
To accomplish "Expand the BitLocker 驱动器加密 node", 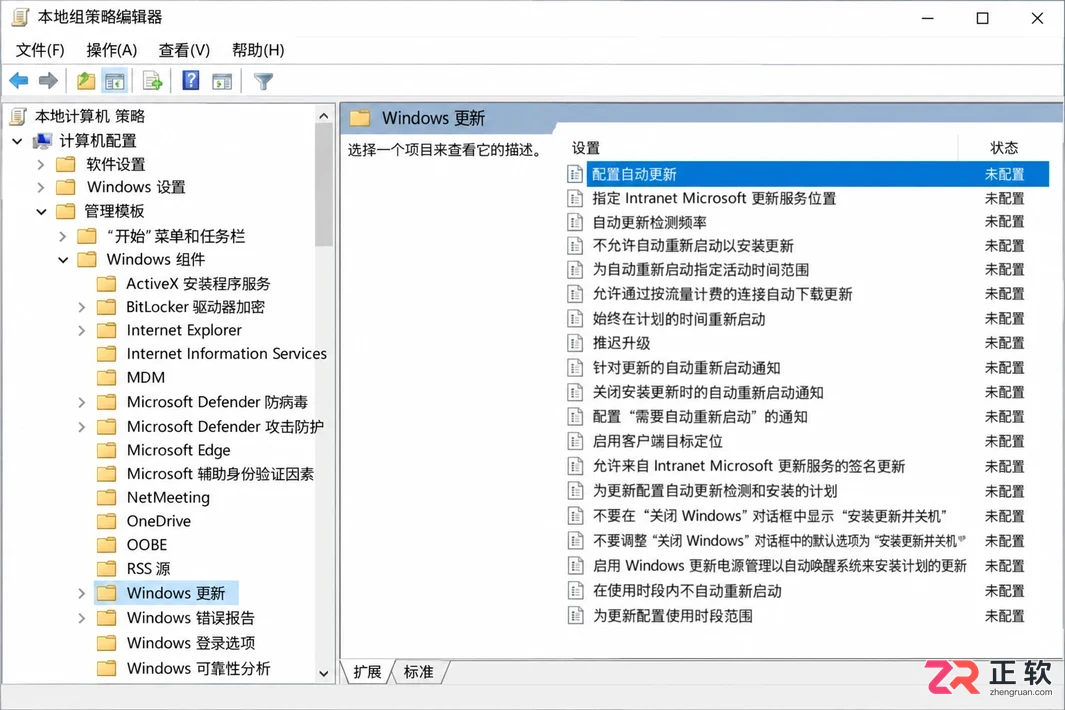I will coord(82,307).
